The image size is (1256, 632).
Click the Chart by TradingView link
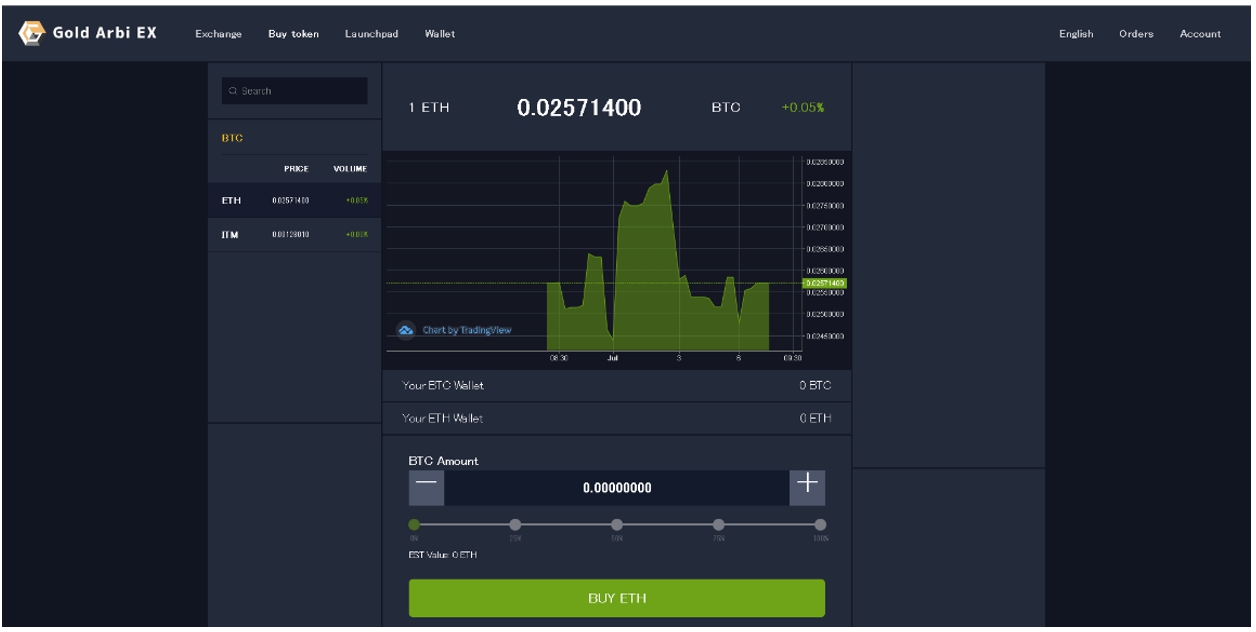point(466,330)
